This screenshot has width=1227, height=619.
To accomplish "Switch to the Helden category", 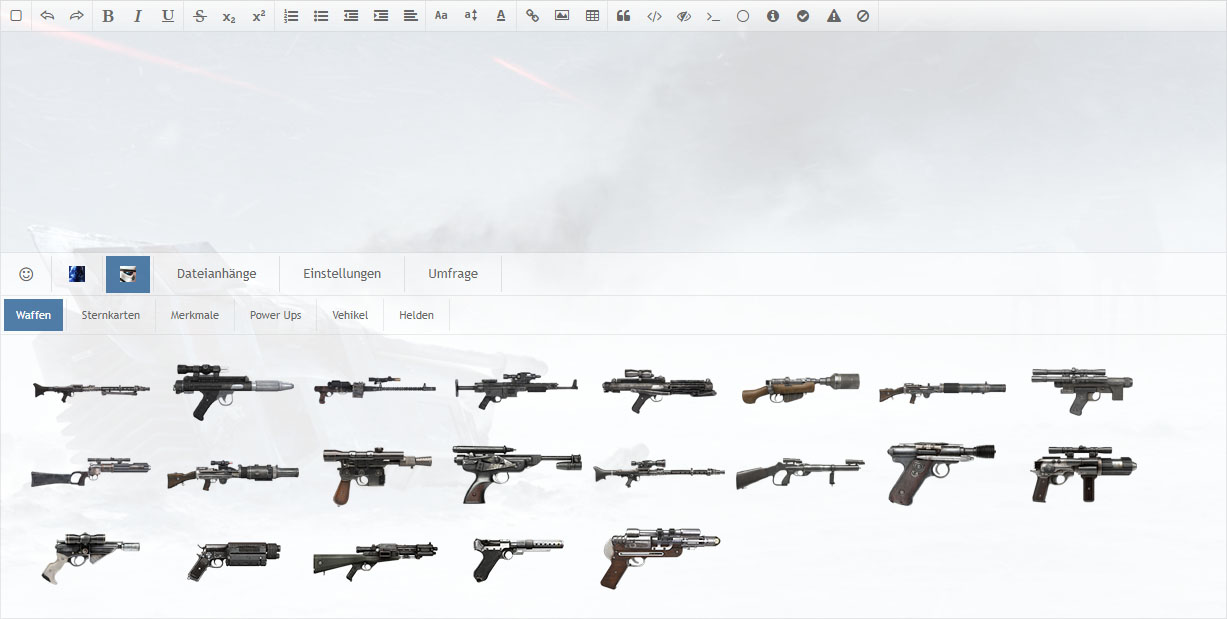I will 416,315.
